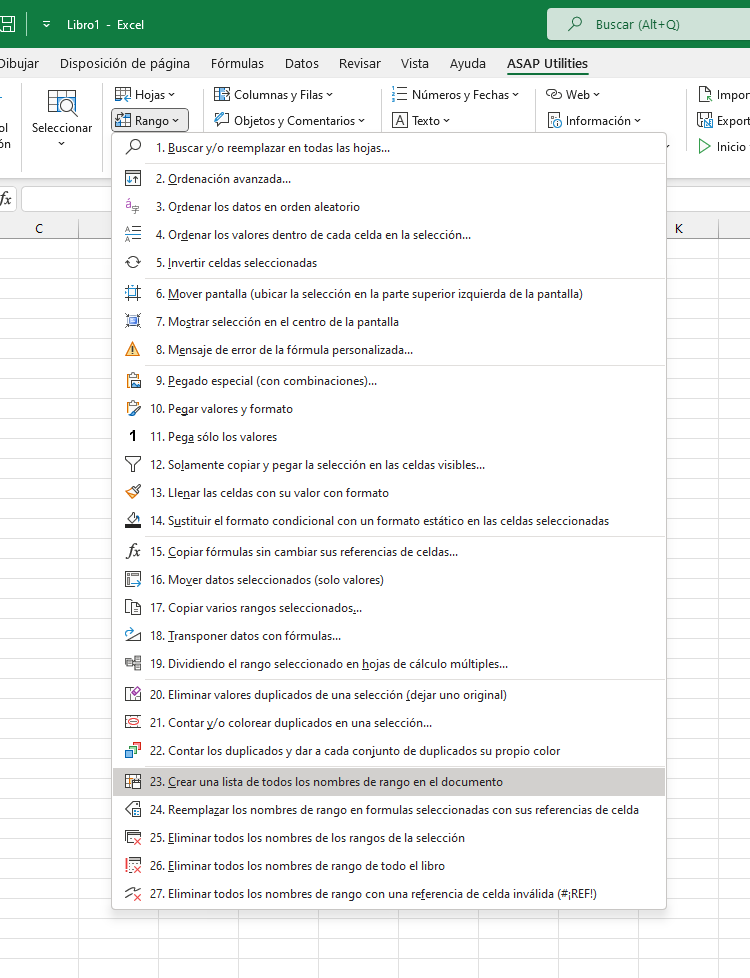The width and height of the screenshot is (750, 978).
Task: Click the Copiar varios rangos icon
Action: (133, 608)
